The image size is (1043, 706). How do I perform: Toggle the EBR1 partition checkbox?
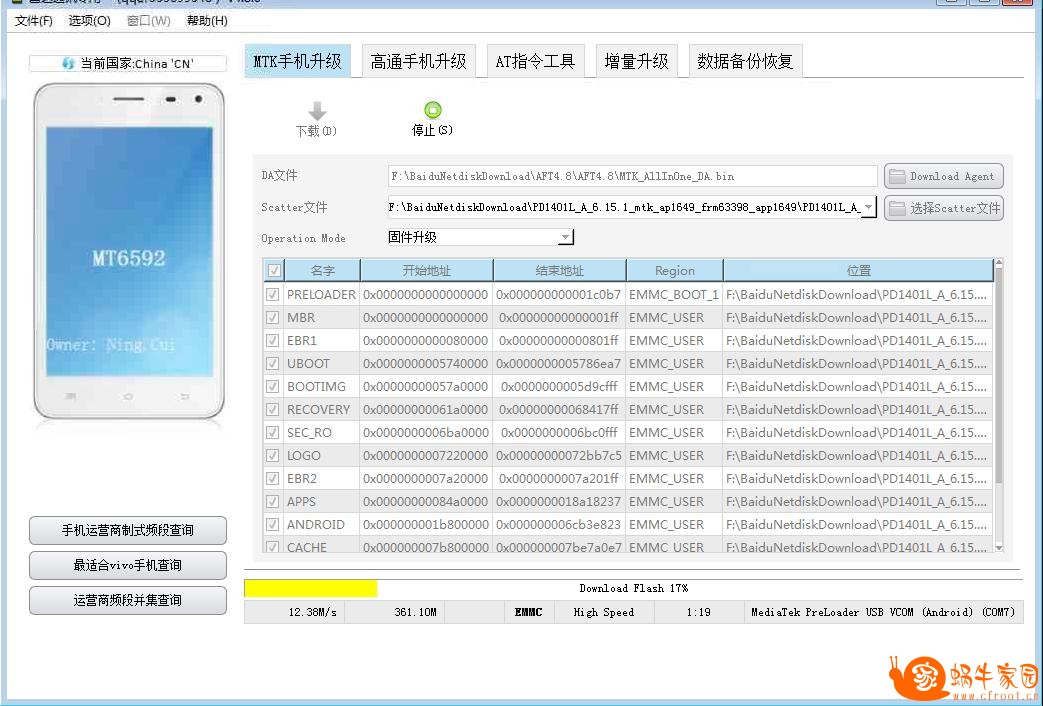point(273,341)
